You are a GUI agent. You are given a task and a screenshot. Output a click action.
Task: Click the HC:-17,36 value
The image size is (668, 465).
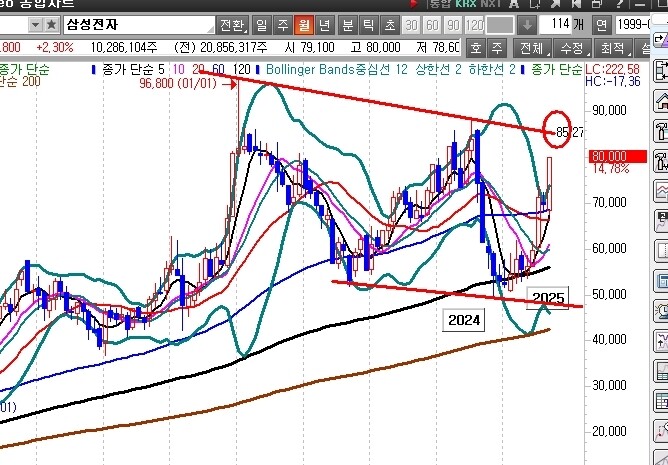click(613, 81)
